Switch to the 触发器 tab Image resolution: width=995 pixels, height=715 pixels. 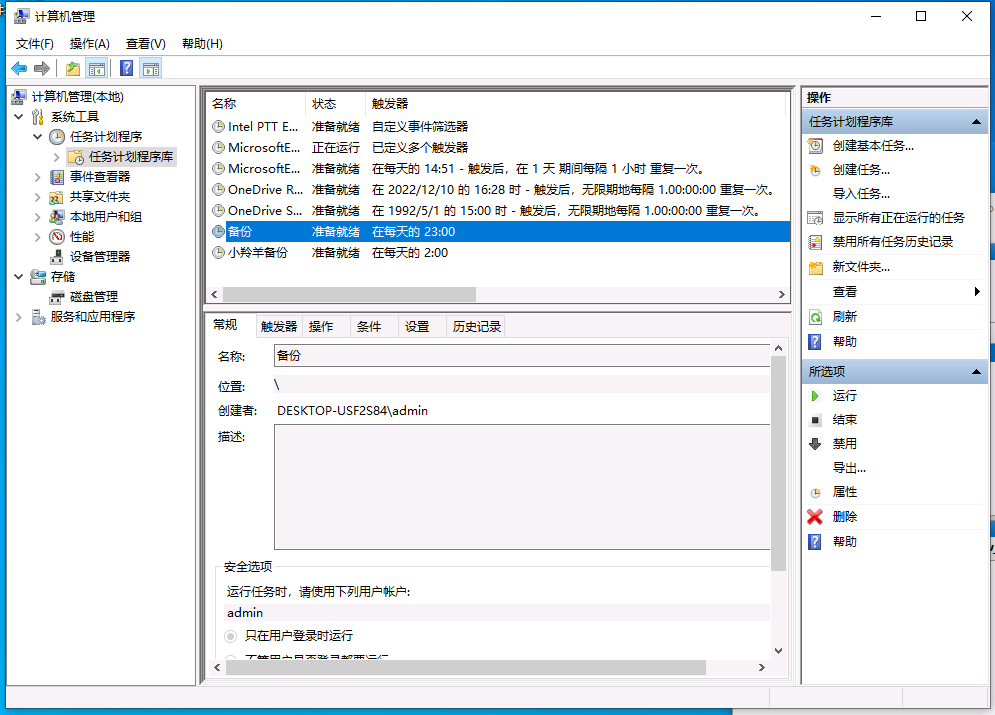tap(279, 326)
